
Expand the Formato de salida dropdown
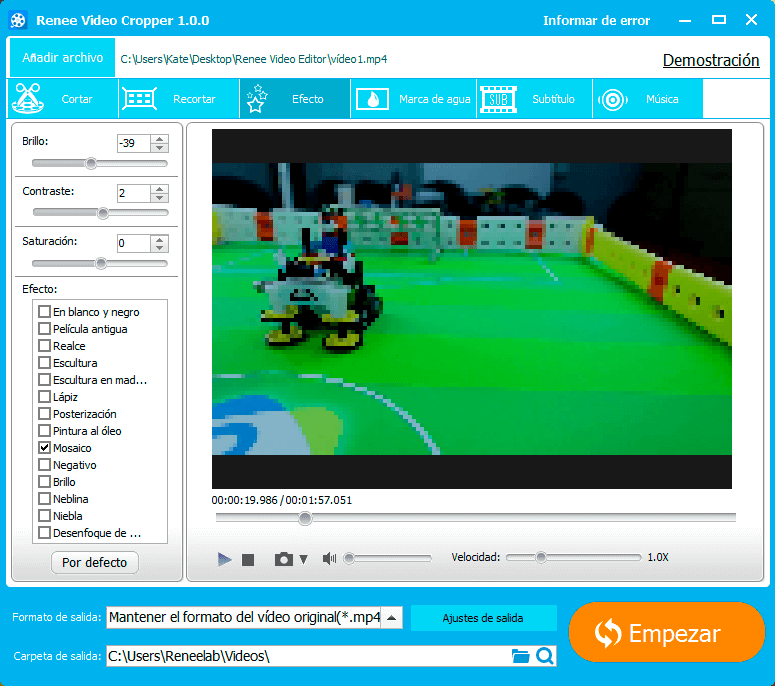(391, 617)
